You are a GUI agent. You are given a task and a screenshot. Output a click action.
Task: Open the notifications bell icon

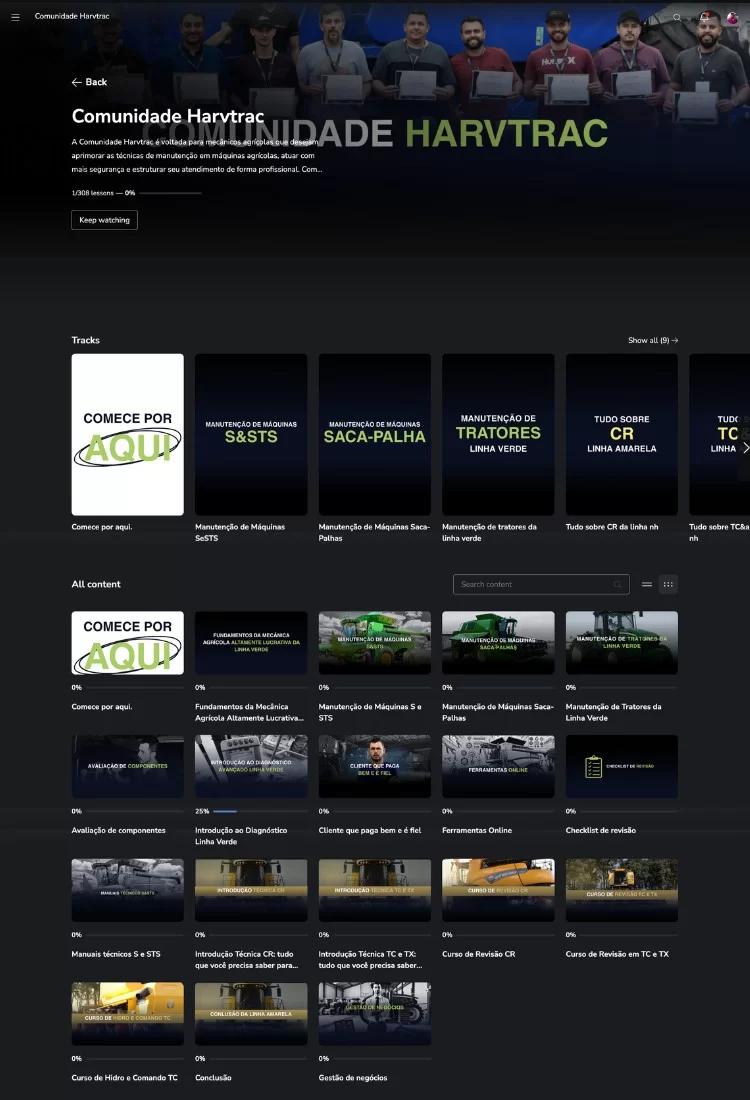tap(704, 18)
